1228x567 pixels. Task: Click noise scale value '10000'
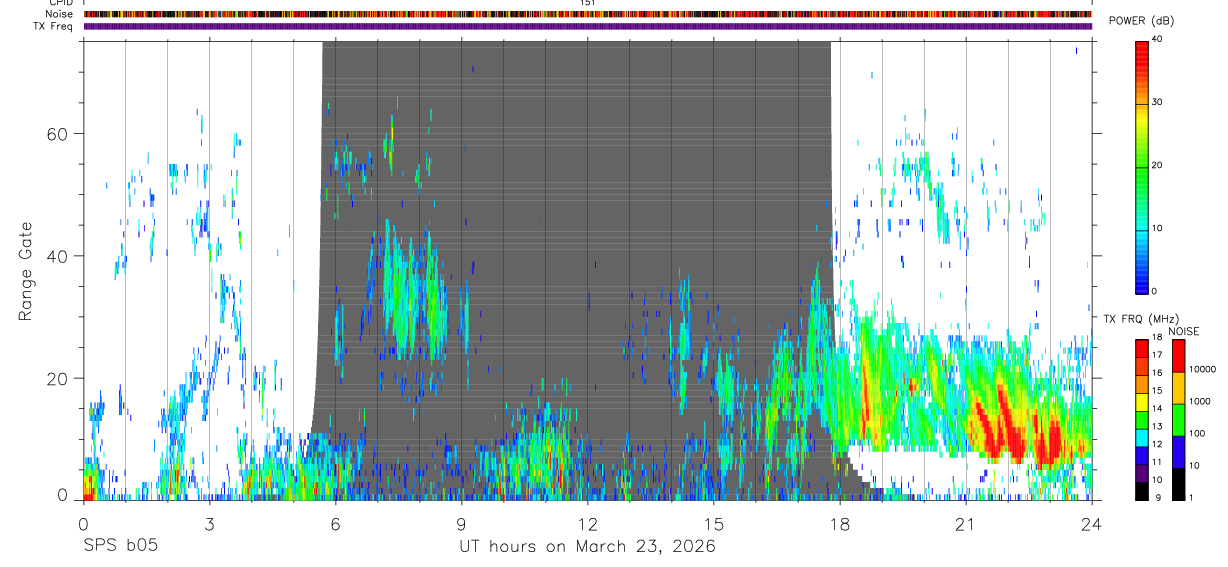pyautogui.click(x=1202, y=369)
